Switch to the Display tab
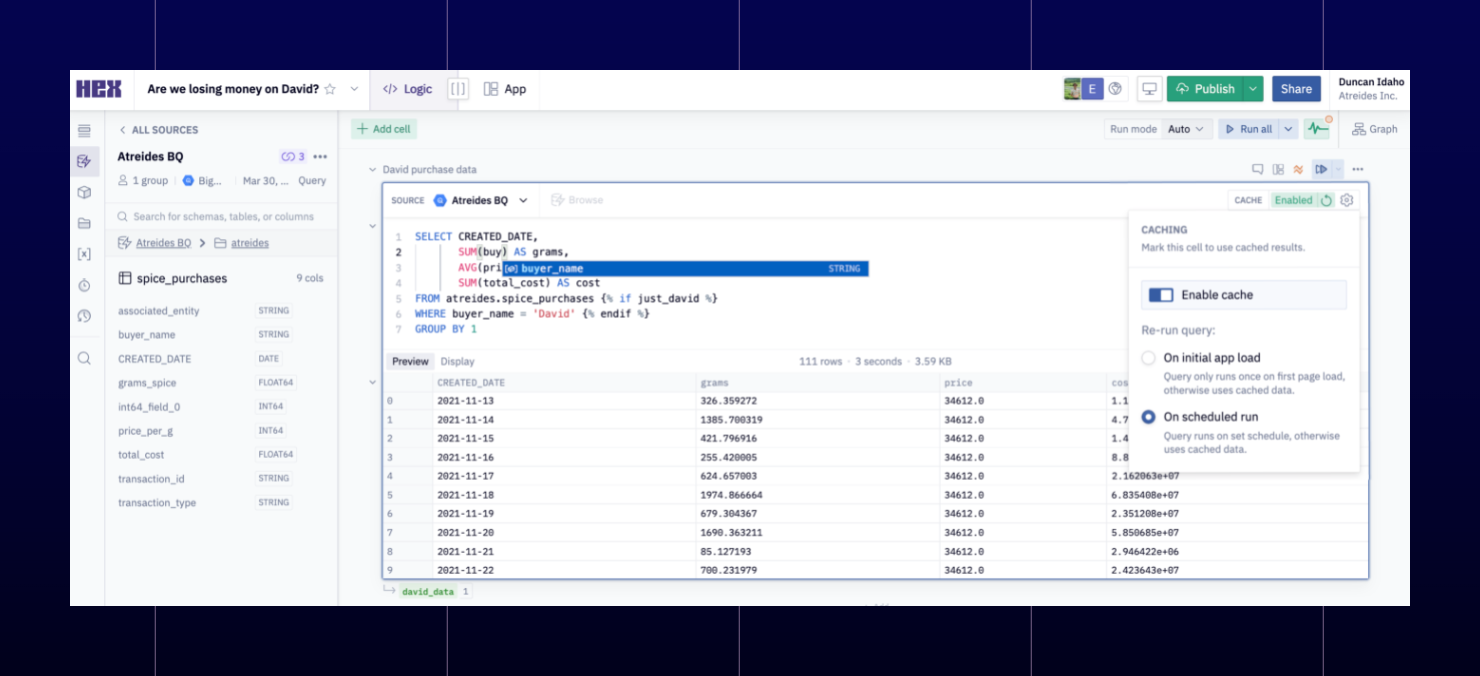Screen dimensions: 1480x676 [458, 362]
